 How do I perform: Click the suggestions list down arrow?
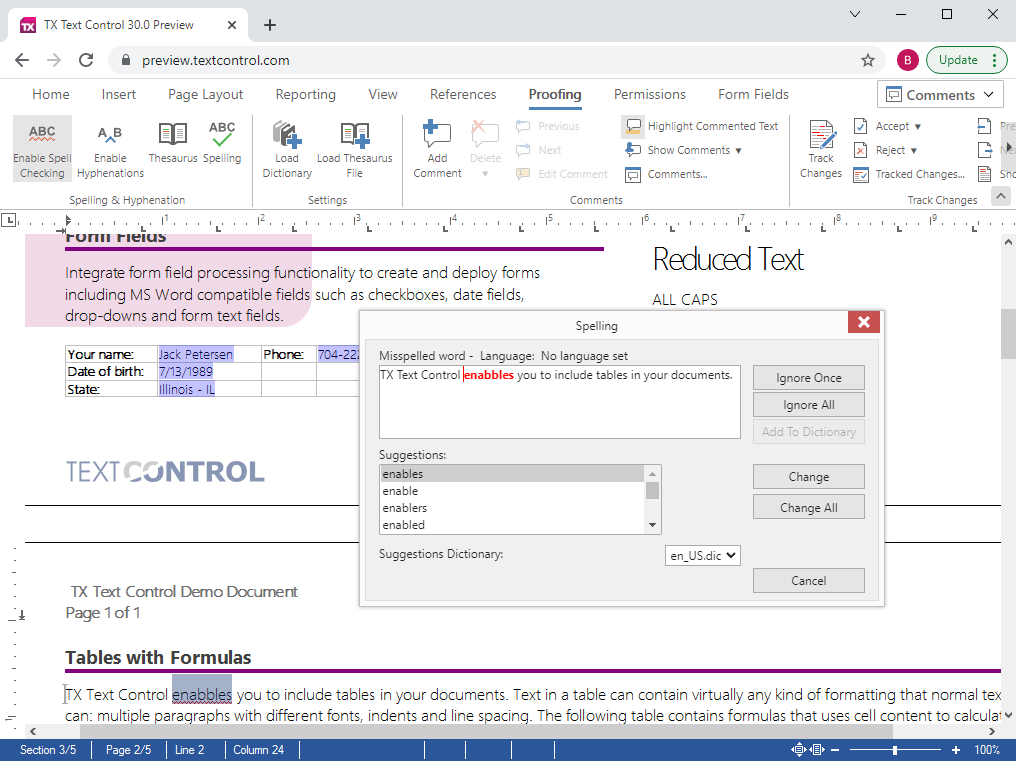pyautogui.click(x=652, y=525)
